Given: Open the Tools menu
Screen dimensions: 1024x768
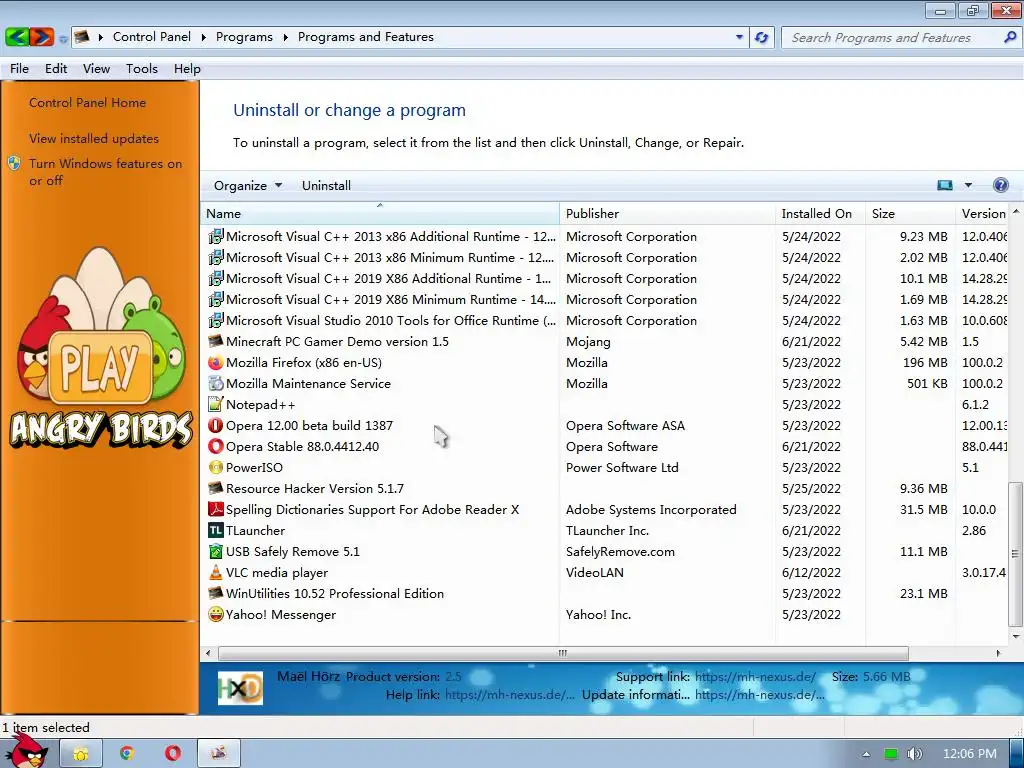Looking at the screenshot, I should coord(142,69).
